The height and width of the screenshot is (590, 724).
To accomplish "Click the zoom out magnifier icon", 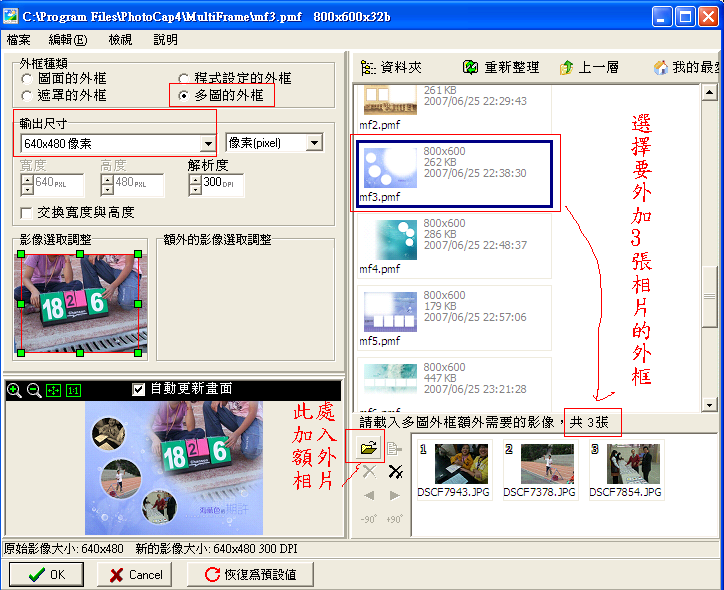I will 33,389.
